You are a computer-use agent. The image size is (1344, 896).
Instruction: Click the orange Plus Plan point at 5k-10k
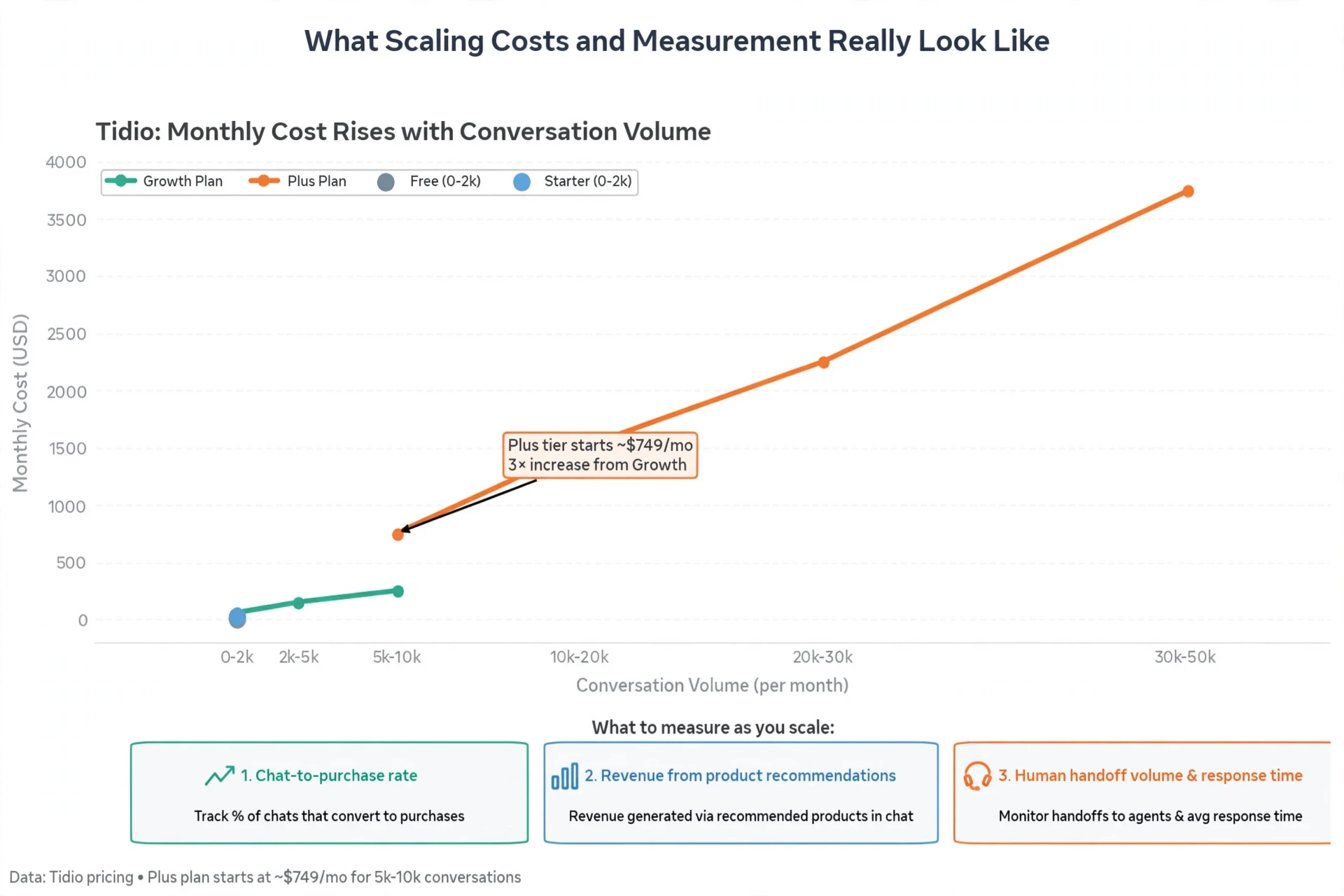pyautogui.click(x=398, y=535)
